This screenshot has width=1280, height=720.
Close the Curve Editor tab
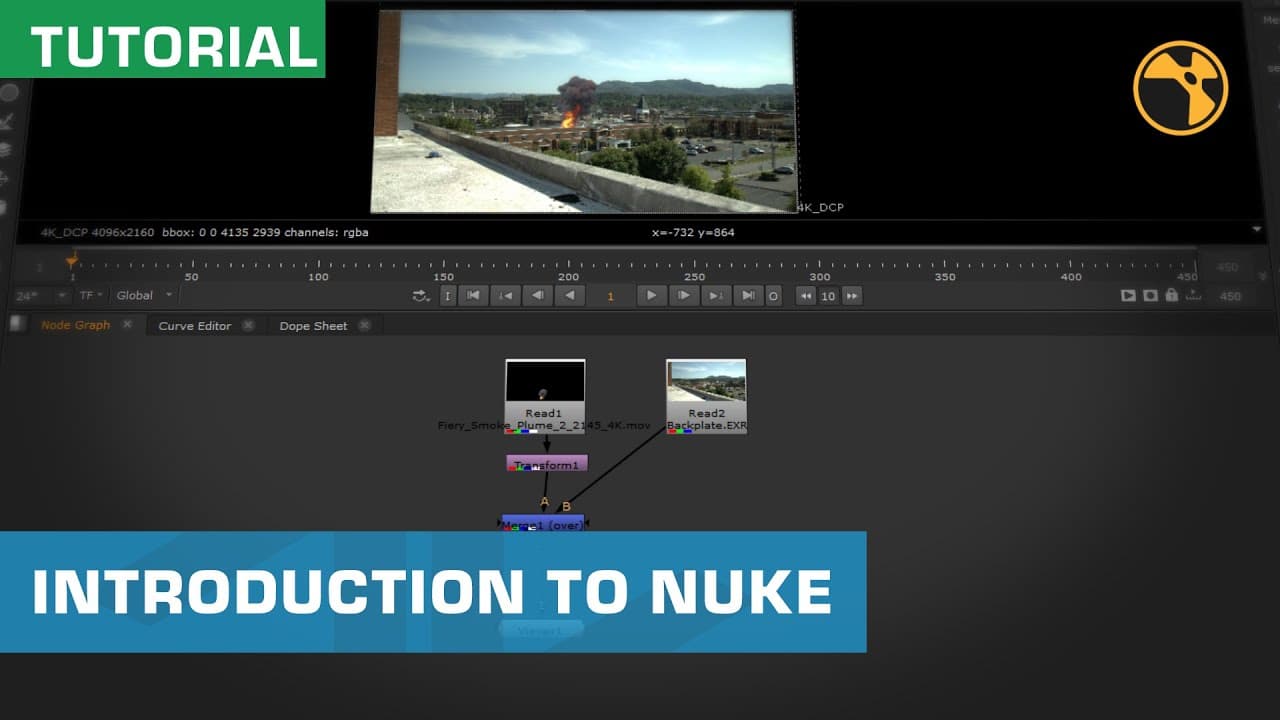(248, 326)
